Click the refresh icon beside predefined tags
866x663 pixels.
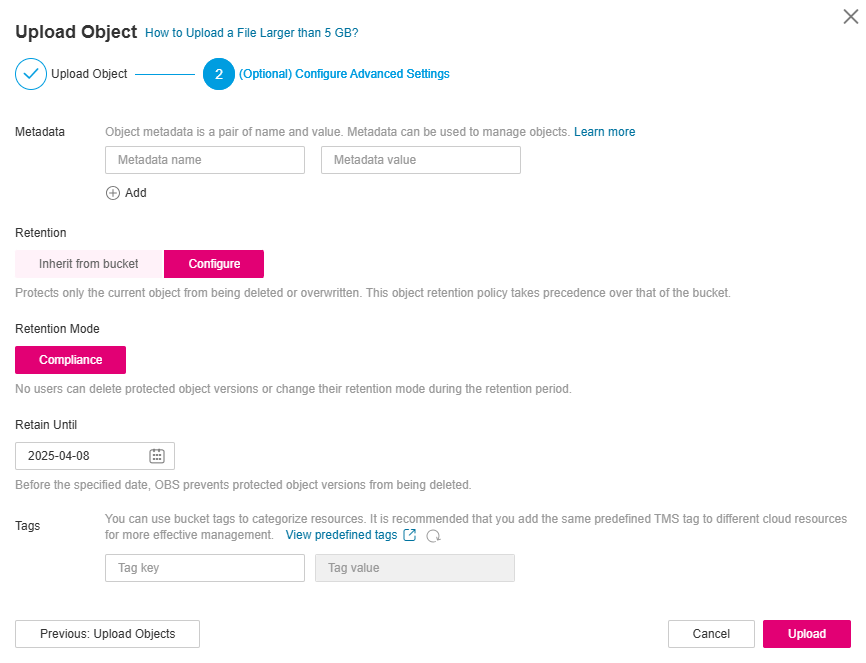pos(434,536)
